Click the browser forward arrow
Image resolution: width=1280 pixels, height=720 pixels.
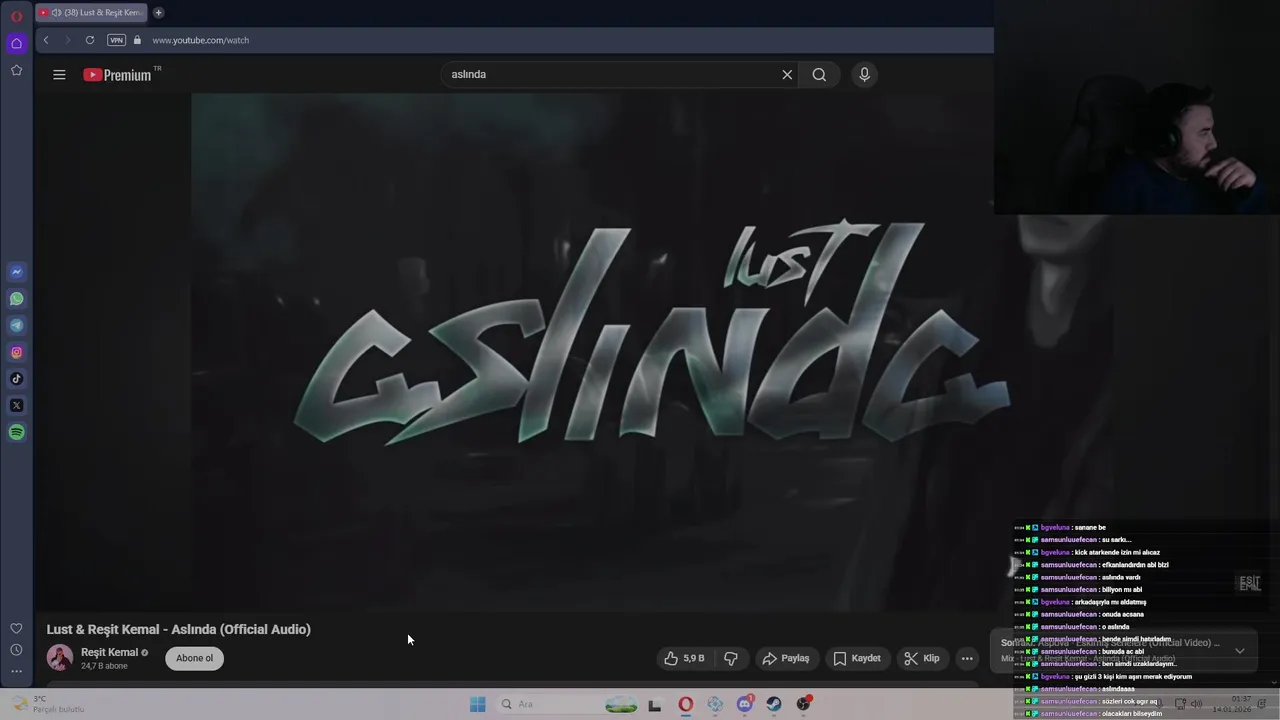click(x=67, y=40)
